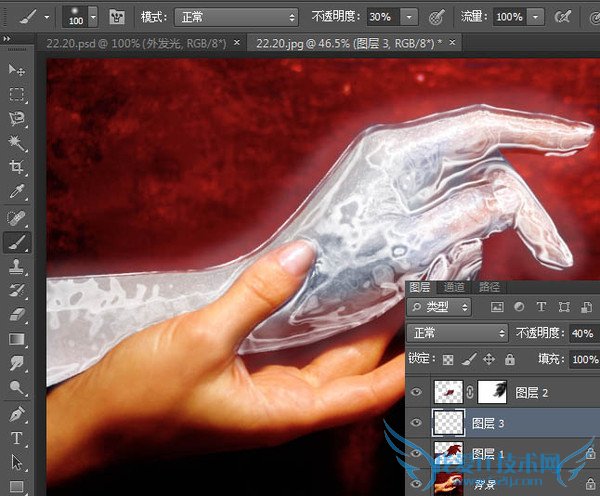Screen dimensions: 600x496
Task: Toggle visibility of 图层 3
Action: point(417,424)
